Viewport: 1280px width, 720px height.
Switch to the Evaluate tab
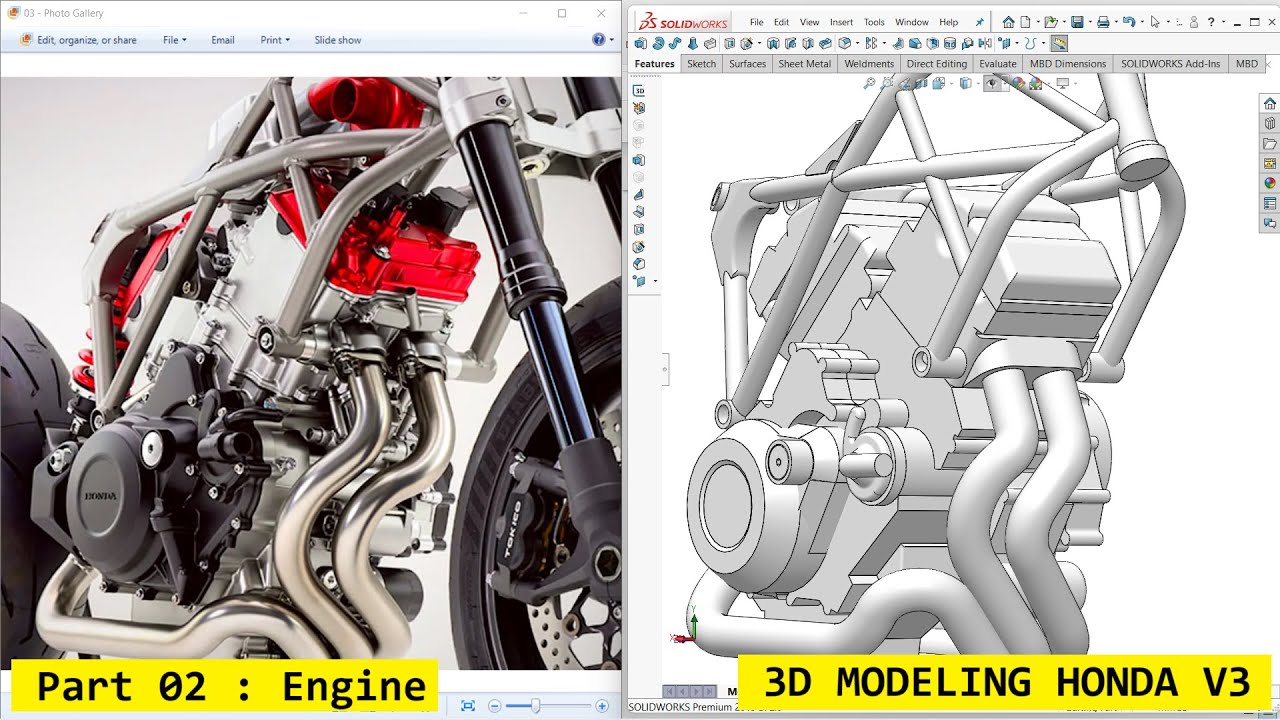pos(997,64)
